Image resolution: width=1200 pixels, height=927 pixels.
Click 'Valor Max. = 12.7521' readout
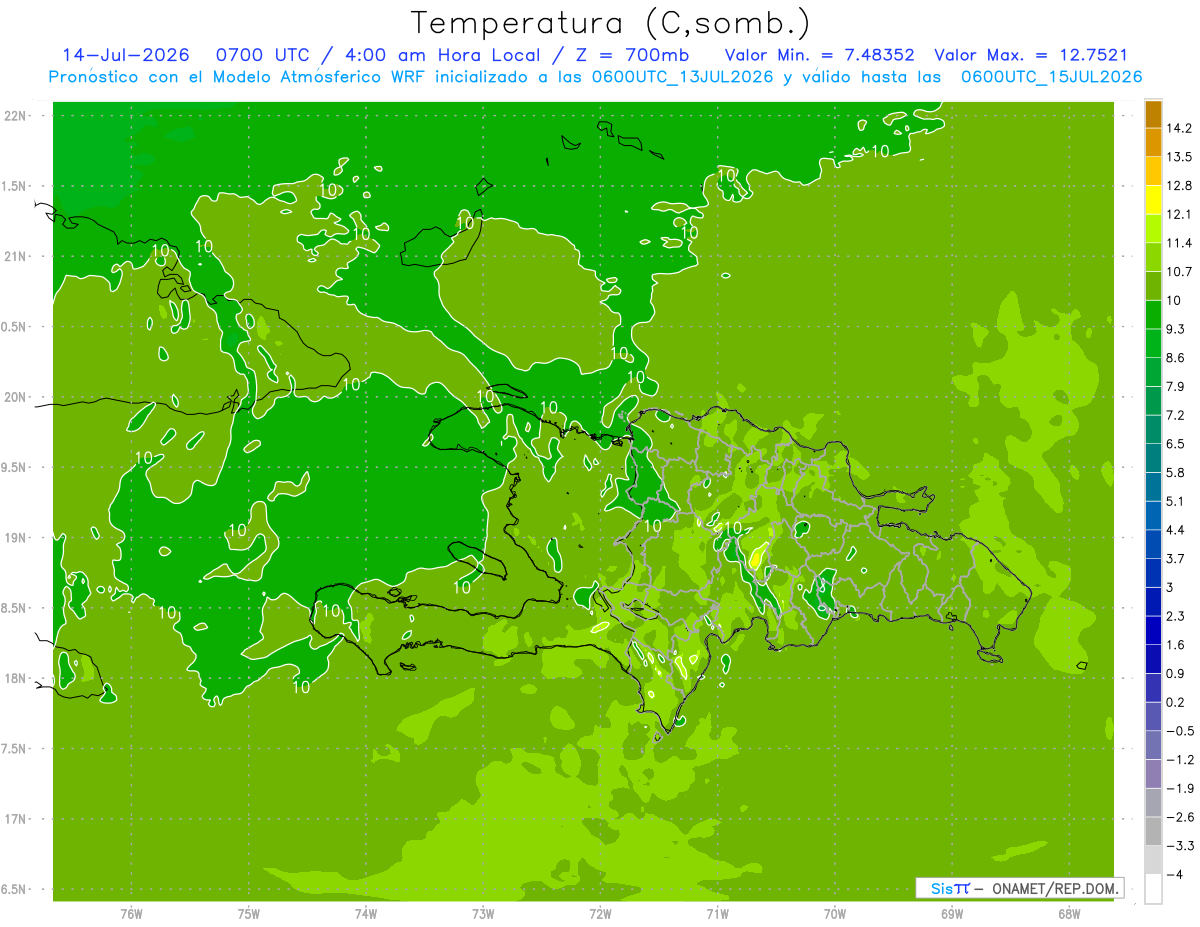pos(1031,55)
